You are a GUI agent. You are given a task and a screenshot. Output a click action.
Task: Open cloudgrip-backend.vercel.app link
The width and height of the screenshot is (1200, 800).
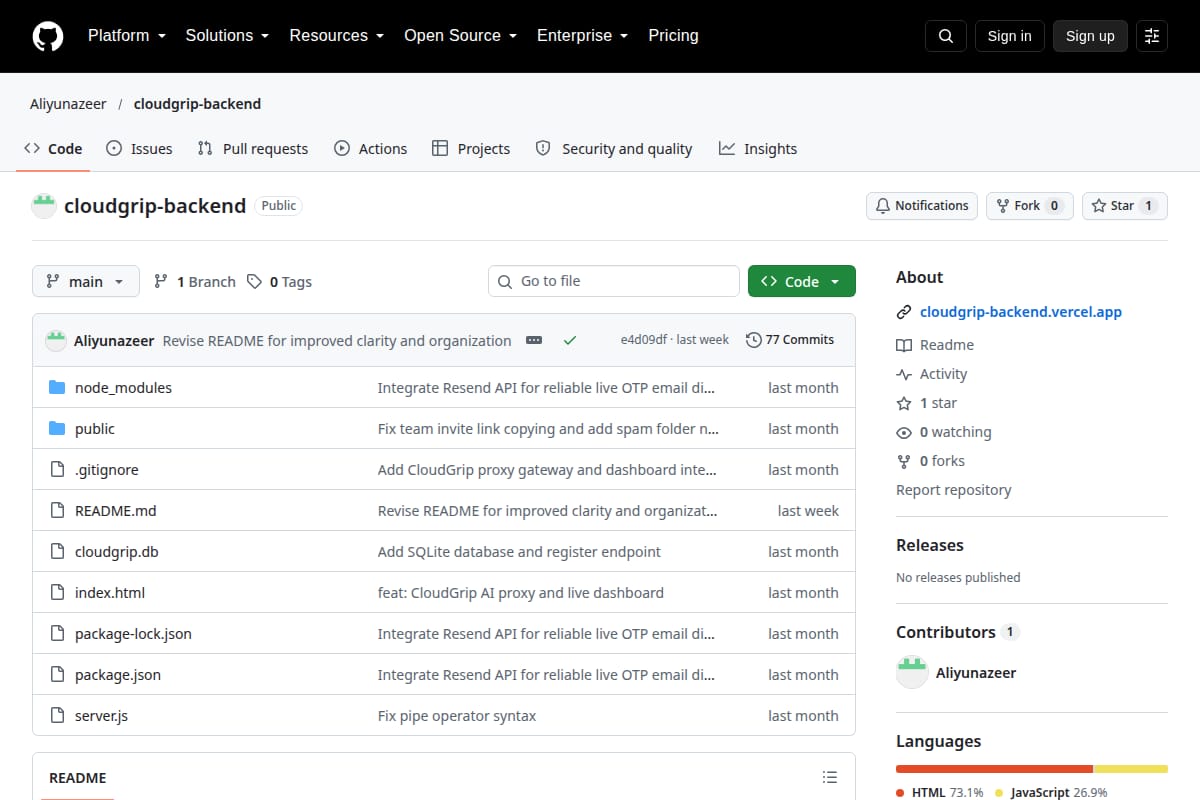[x=1021, y=312]
